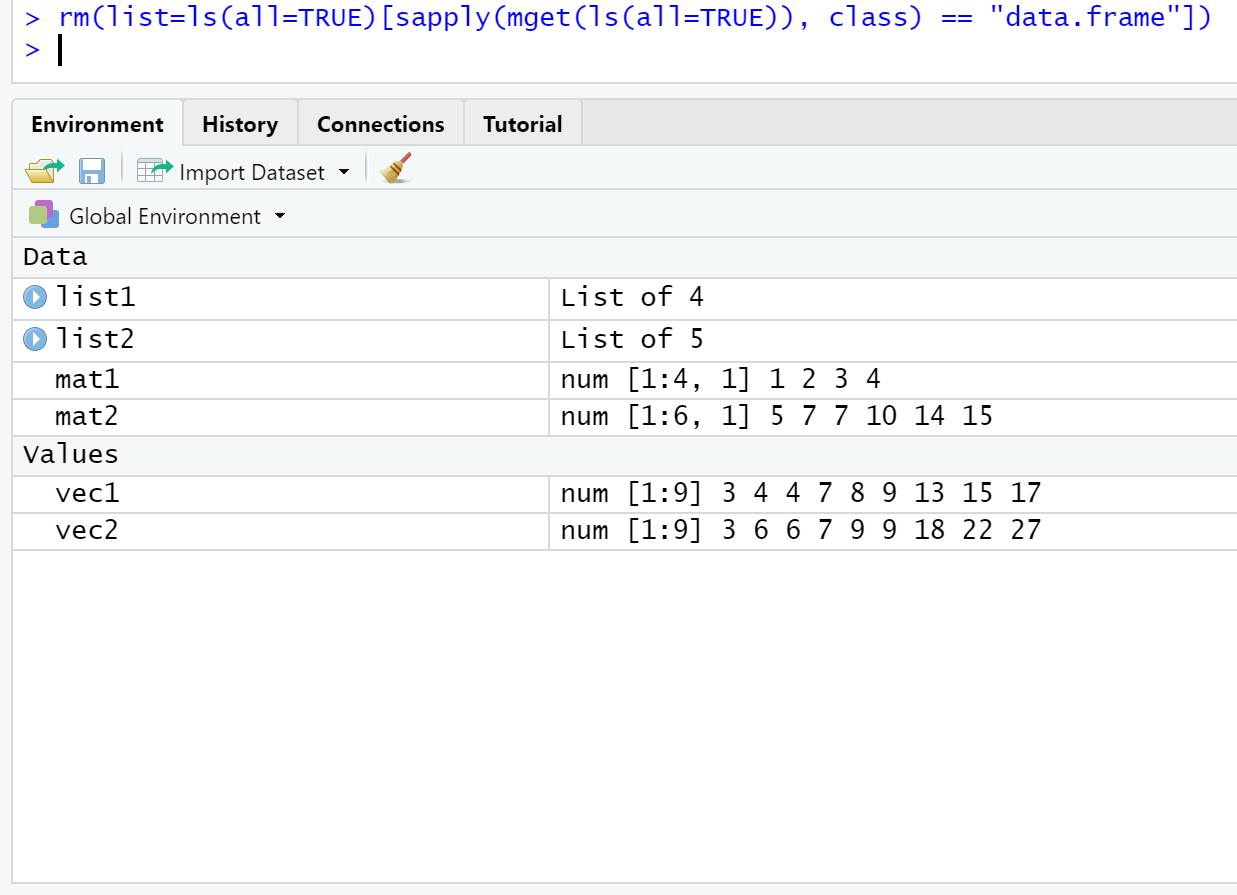This screenshot has height=895, width=1237.
Task: Click the load workspace folder icon
Action: pos(45,171)
